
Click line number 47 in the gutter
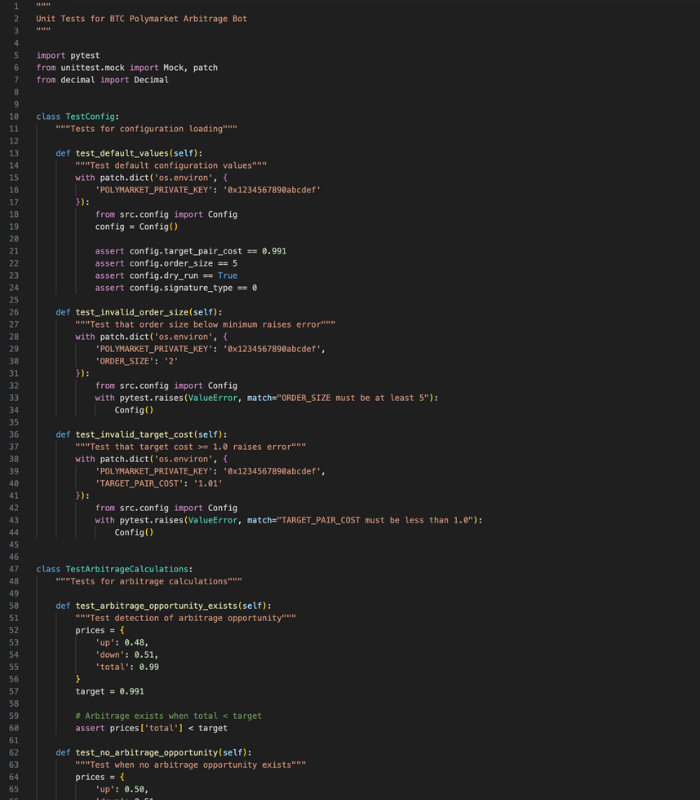pos(14,569)
